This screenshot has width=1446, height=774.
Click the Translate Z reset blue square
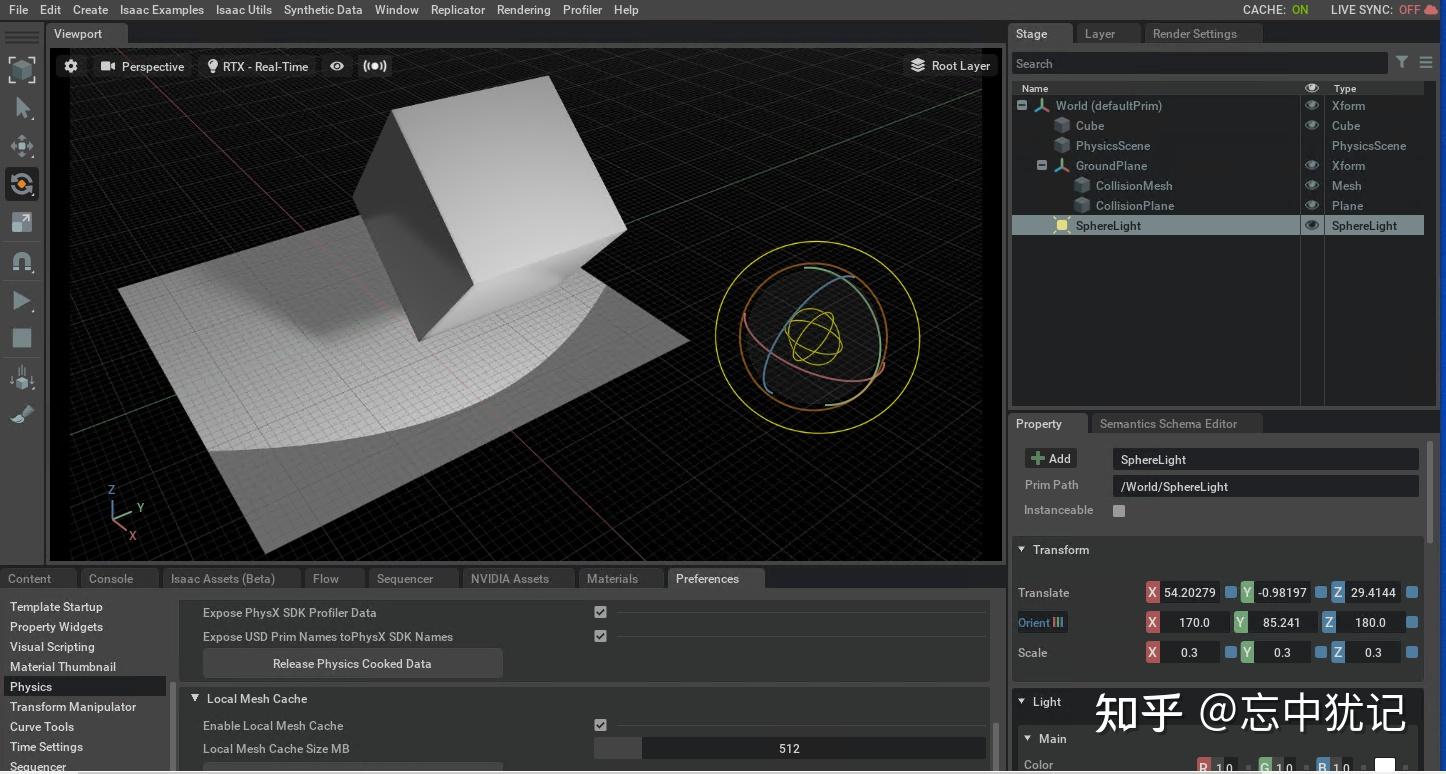coord(1411,592)
